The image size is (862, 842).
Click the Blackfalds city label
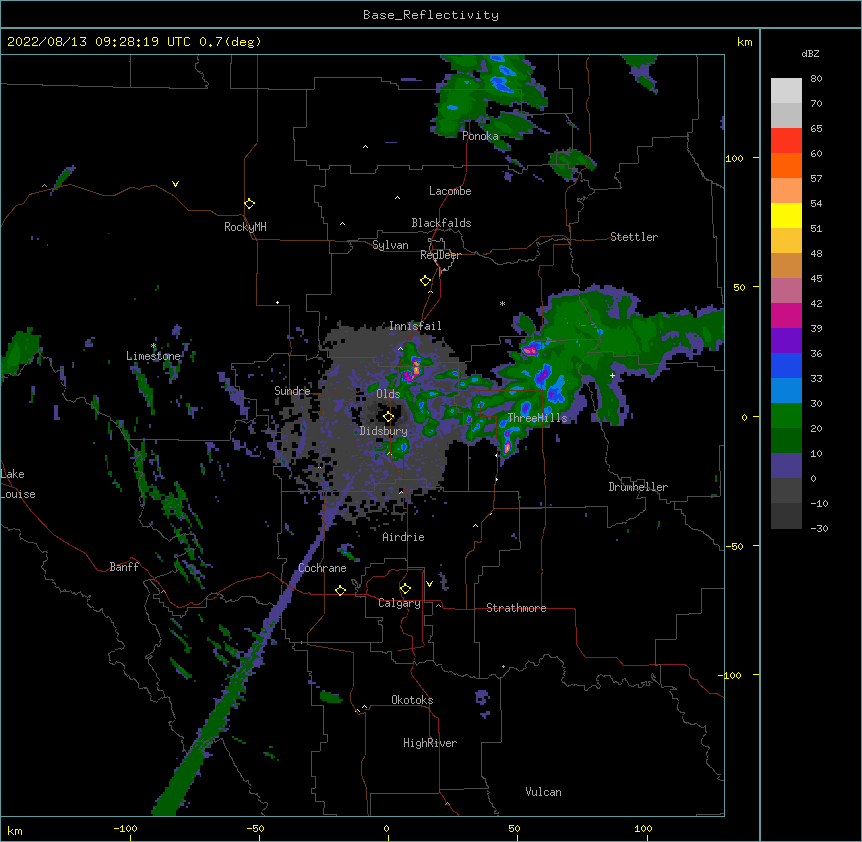(x=441, y=223)
